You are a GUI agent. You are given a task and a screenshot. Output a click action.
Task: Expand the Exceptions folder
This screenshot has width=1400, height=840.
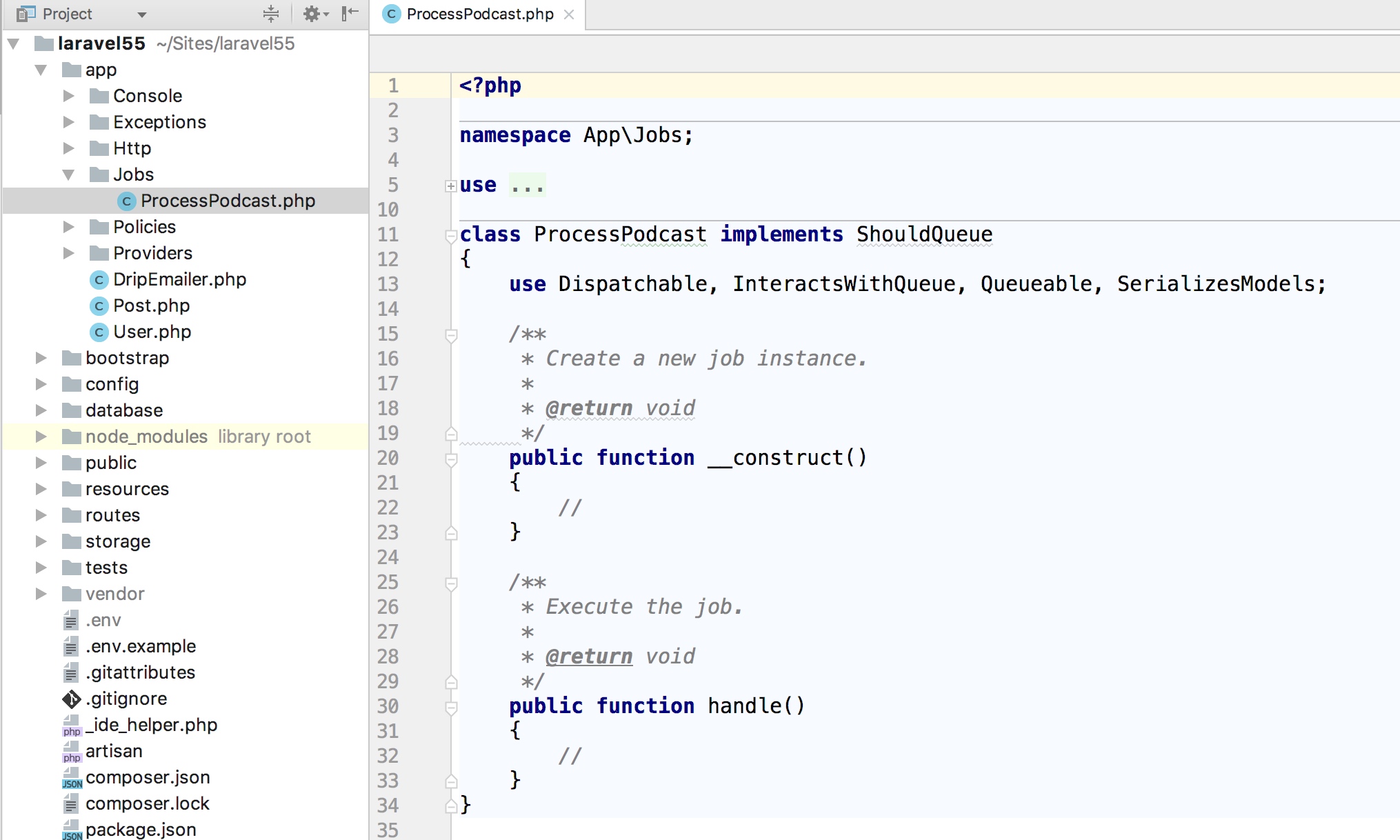point(68,122)
